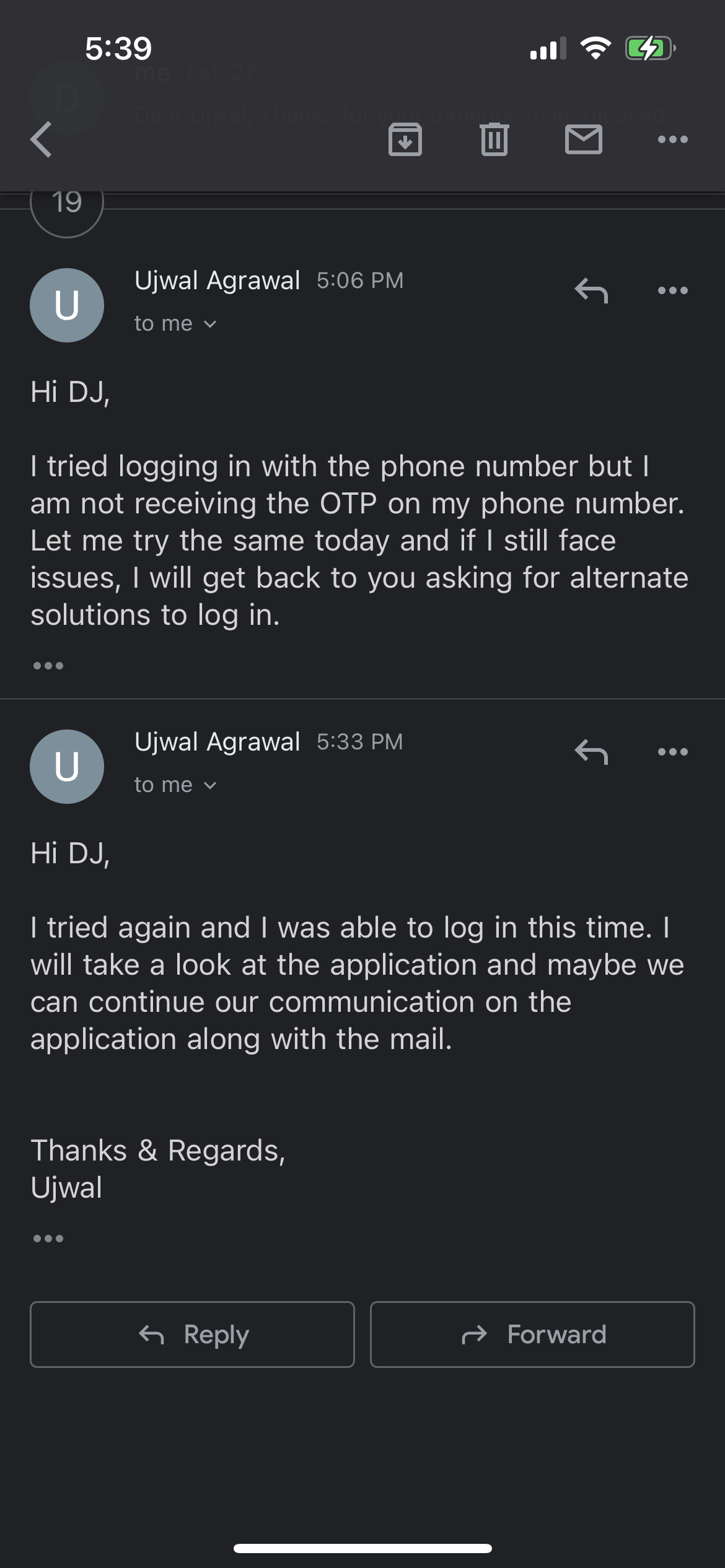
Task: Archive this email conversation
Action: (405, 139)
